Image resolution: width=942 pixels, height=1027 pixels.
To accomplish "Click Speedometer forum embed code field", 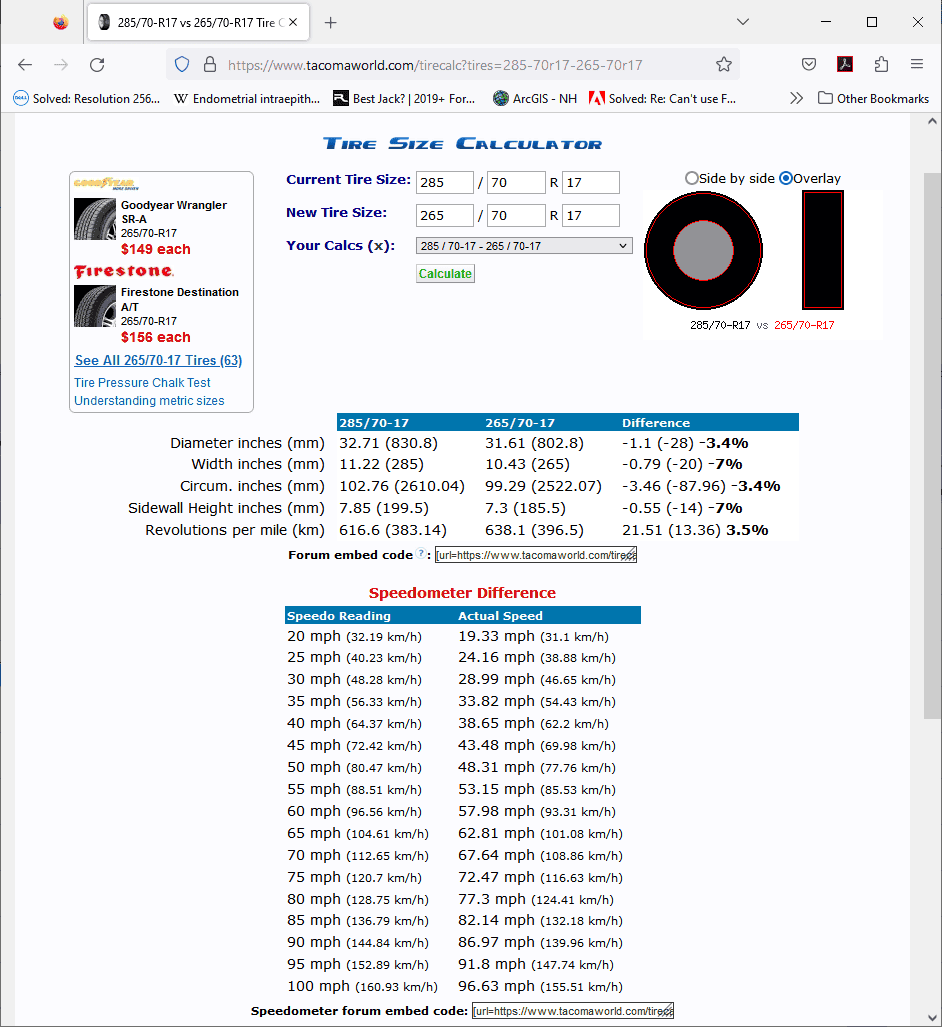I will coord(573,1011).
